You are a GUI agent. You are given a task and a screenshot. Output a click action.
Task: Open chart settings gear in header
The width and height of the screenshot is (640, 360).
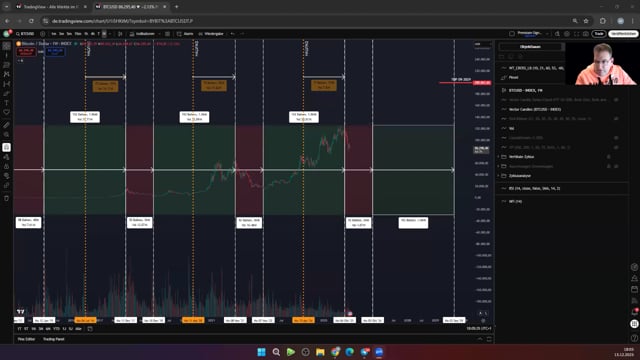pyautogui.click(x=567, y=34)
